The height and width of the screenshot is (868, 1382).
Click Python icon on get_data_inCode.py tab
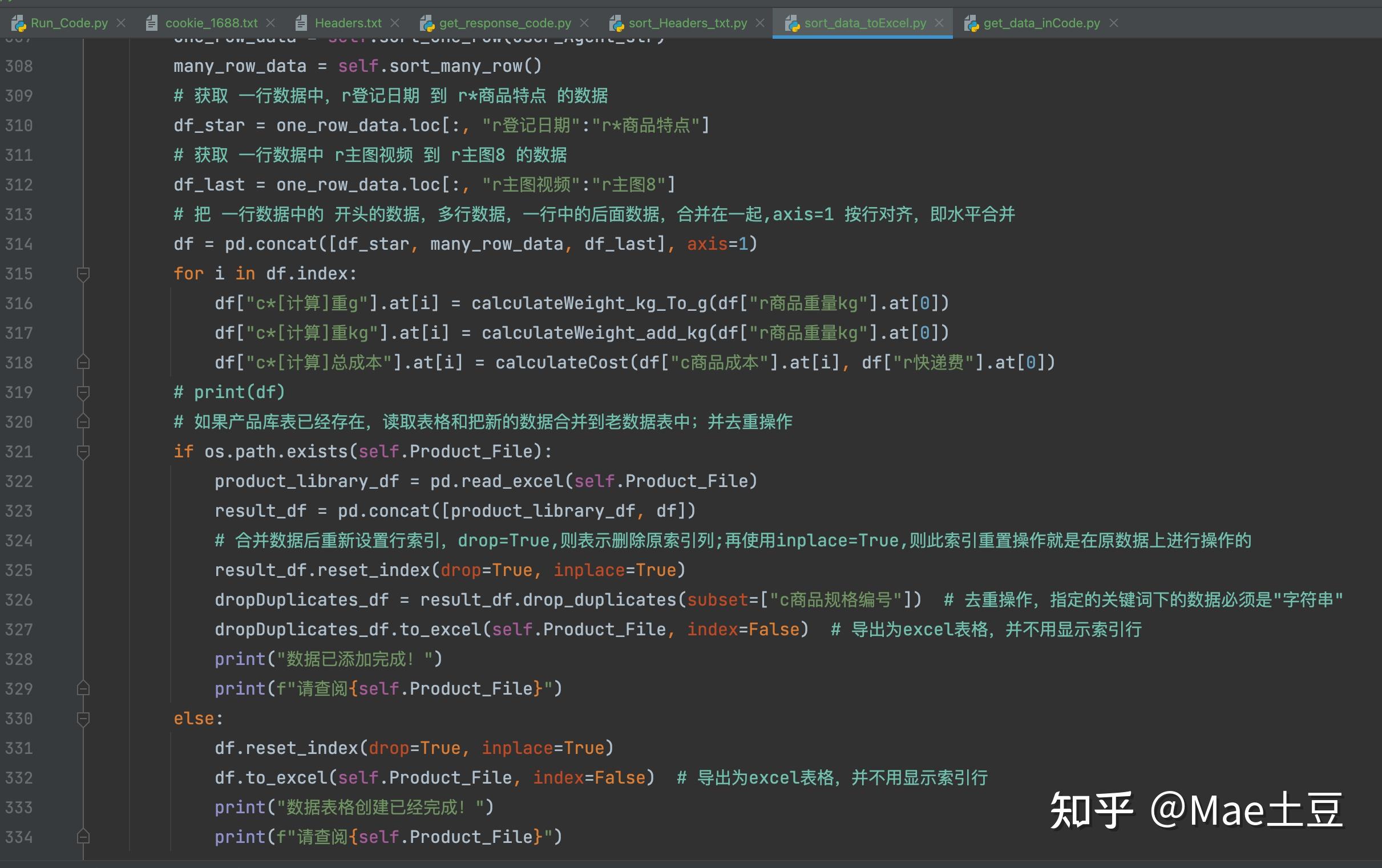point(971,23)
